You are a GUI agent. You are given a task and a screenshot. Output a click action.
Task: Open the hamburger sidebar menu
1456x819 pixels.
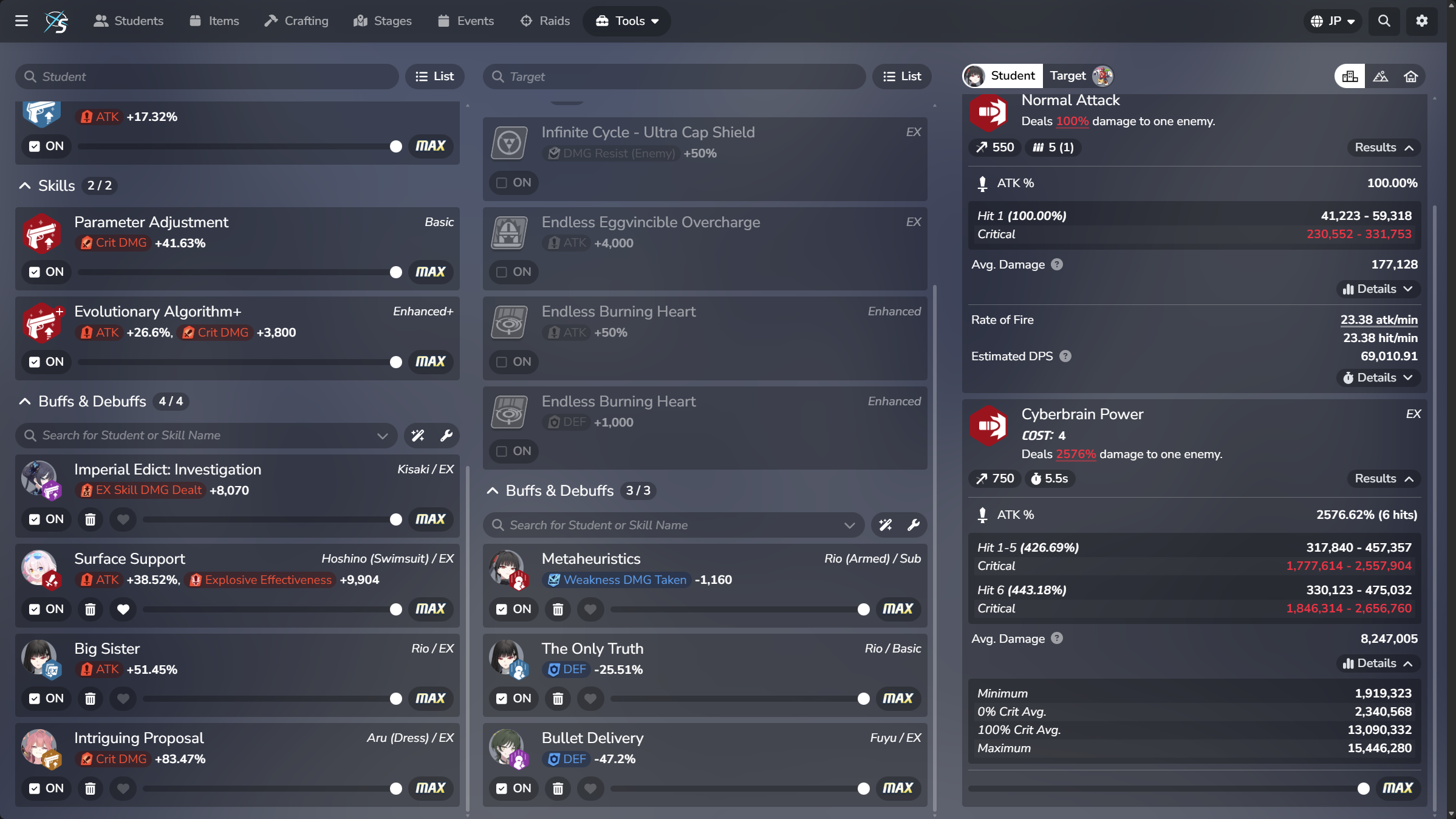[21, 21]
